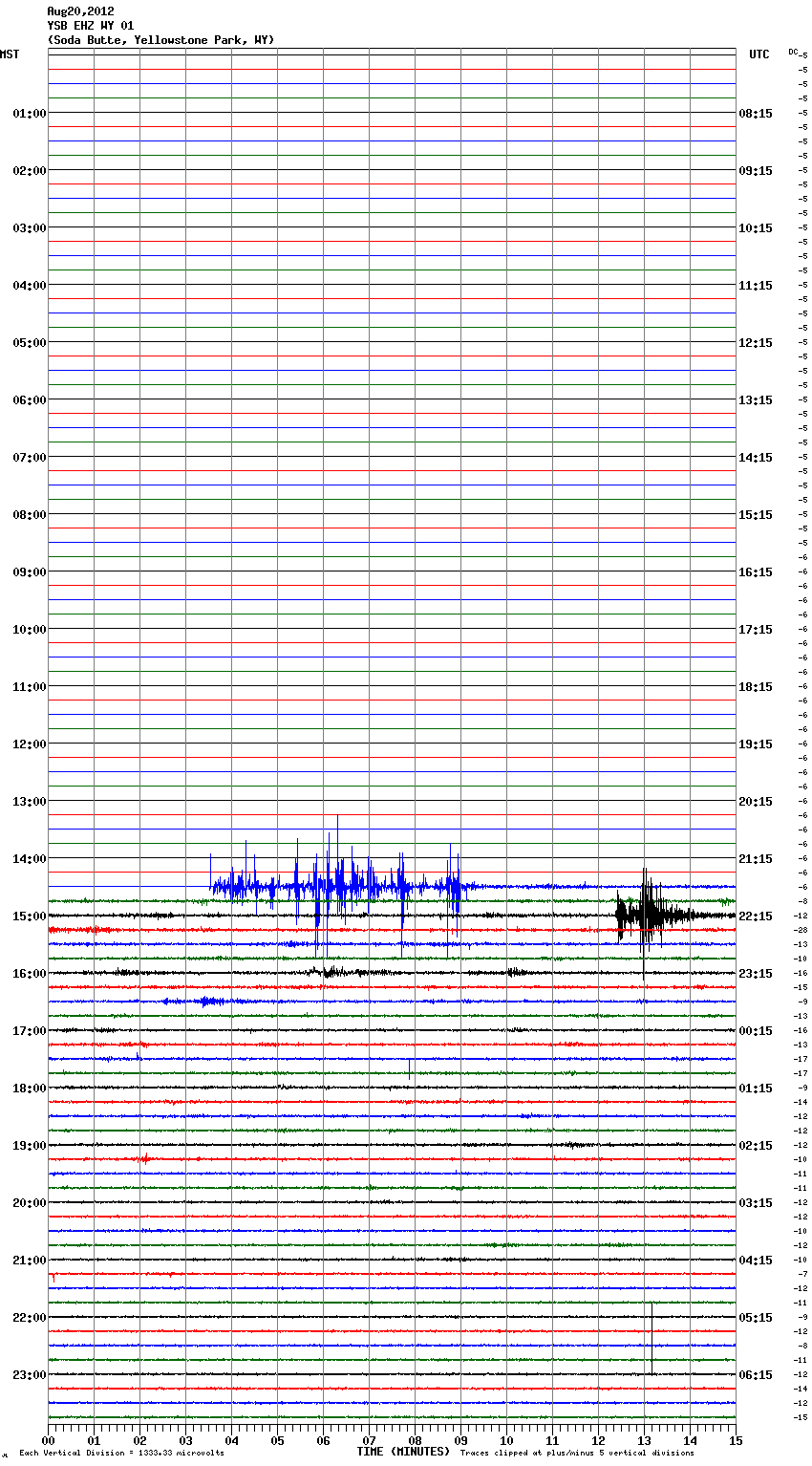Select the 21:00 MST time label
Viewport: 812px width, 1466px height.
pyautogui.click(x=30, y=1261)
